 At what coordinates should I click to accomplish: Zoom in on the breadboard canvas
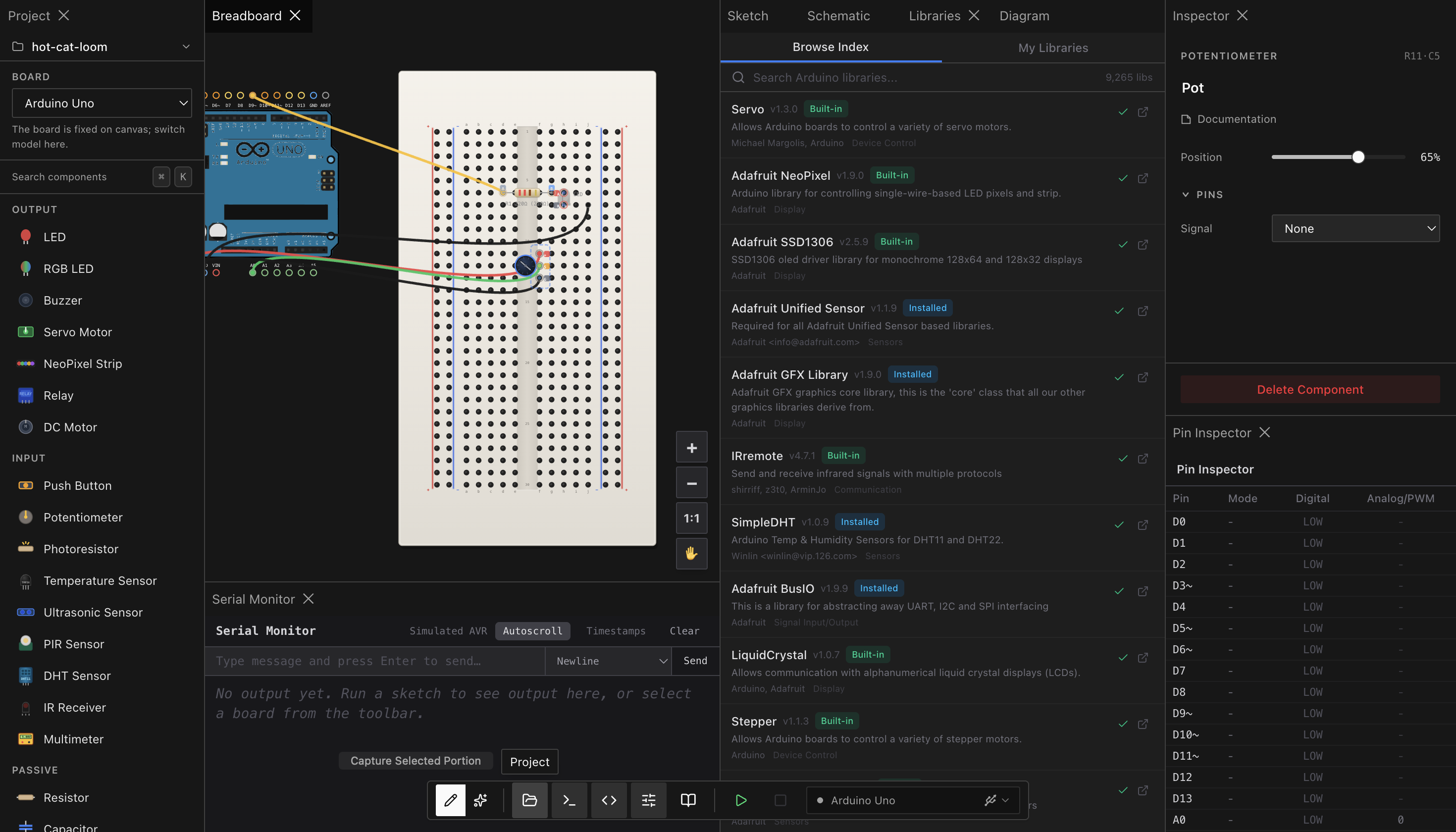point(691,448)
